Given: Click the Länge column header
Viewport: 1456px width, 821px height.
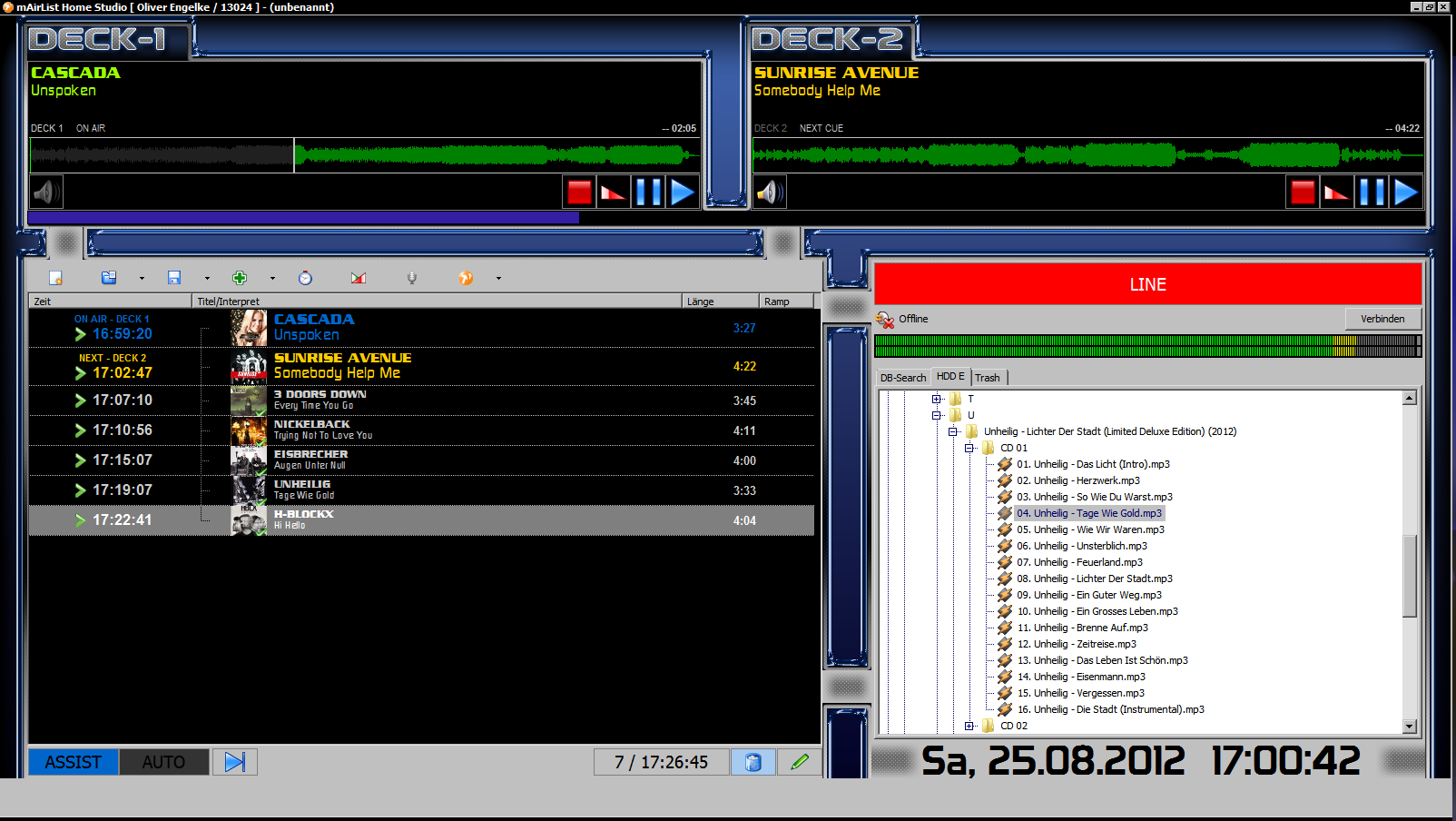Looking at the screenshot, I should coord(721,302).
